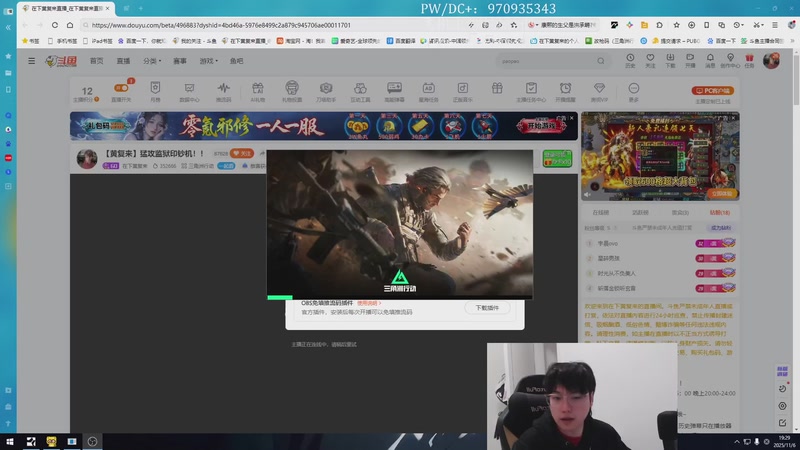800x450 pixels.
Task: Open the 数据中心 data center tool
Action: point(189,92)
